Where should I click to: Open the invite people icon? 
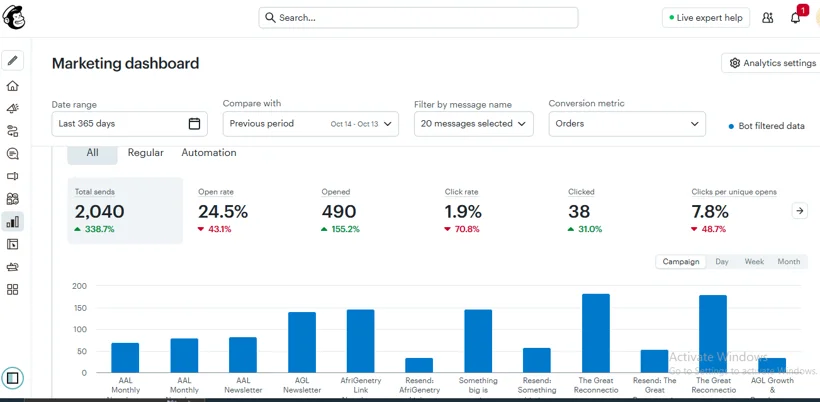pyautogui.click(x=768, y=18)
